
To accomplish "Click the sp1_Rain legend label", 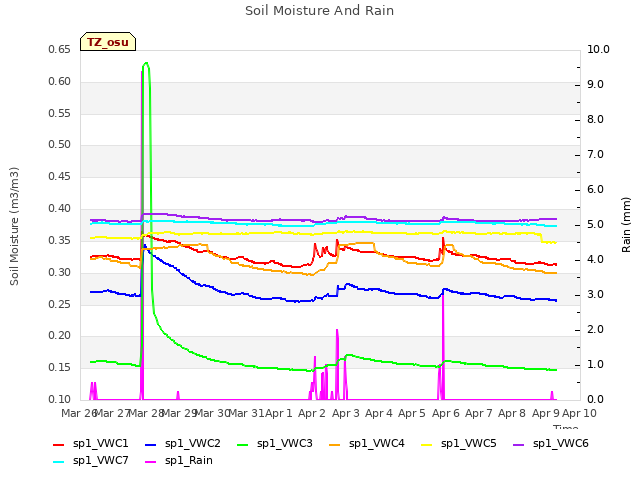I will (189, 460).
